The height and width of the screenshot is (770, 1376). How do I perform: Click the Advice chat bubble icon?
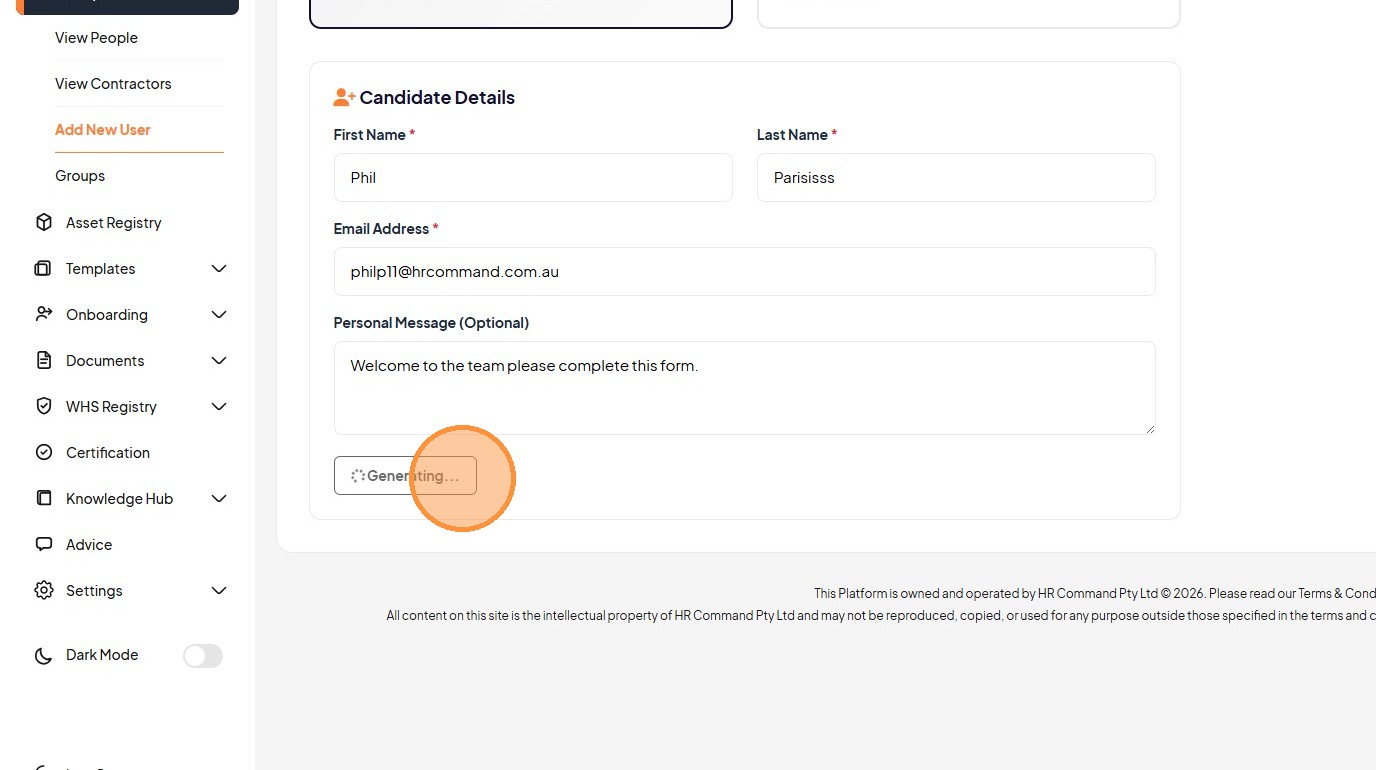[x=44, y=544]
